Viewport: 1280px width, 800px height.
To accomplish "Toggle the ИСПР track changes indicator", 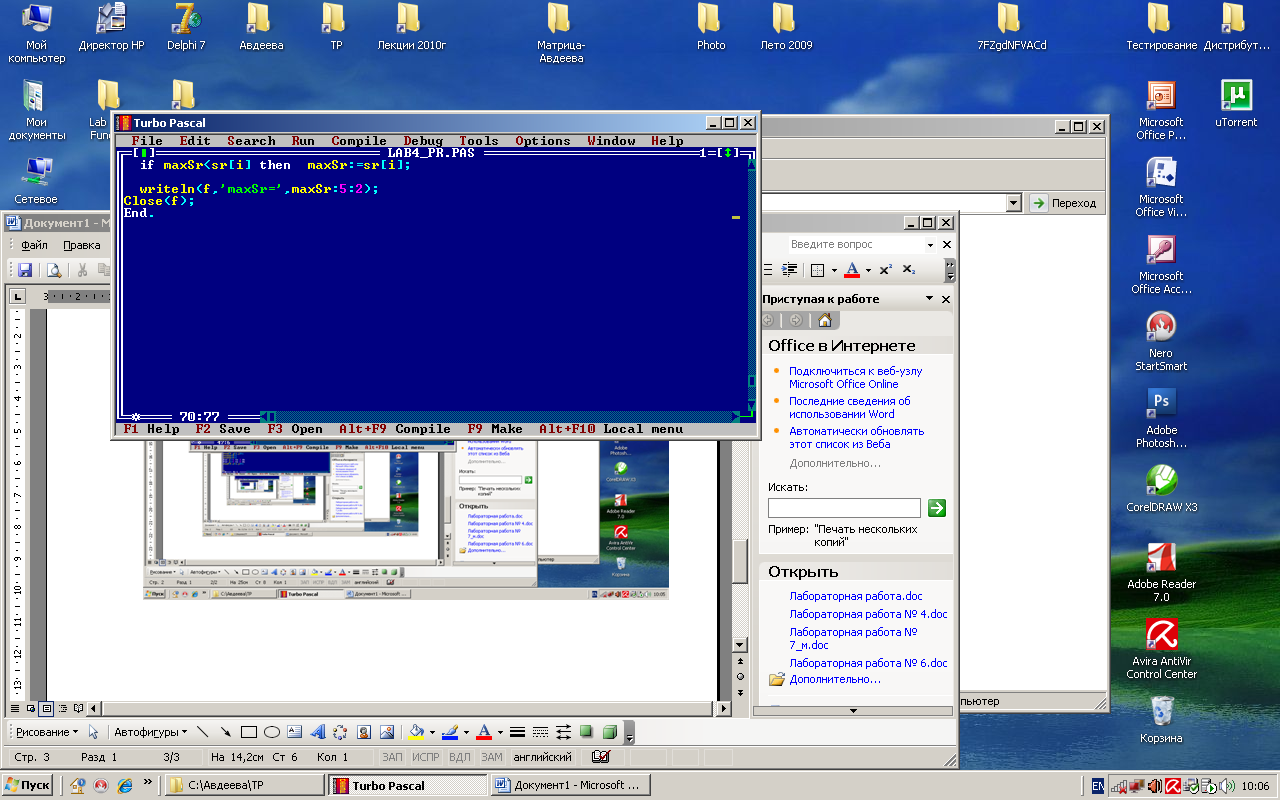I will pos(426,757).
